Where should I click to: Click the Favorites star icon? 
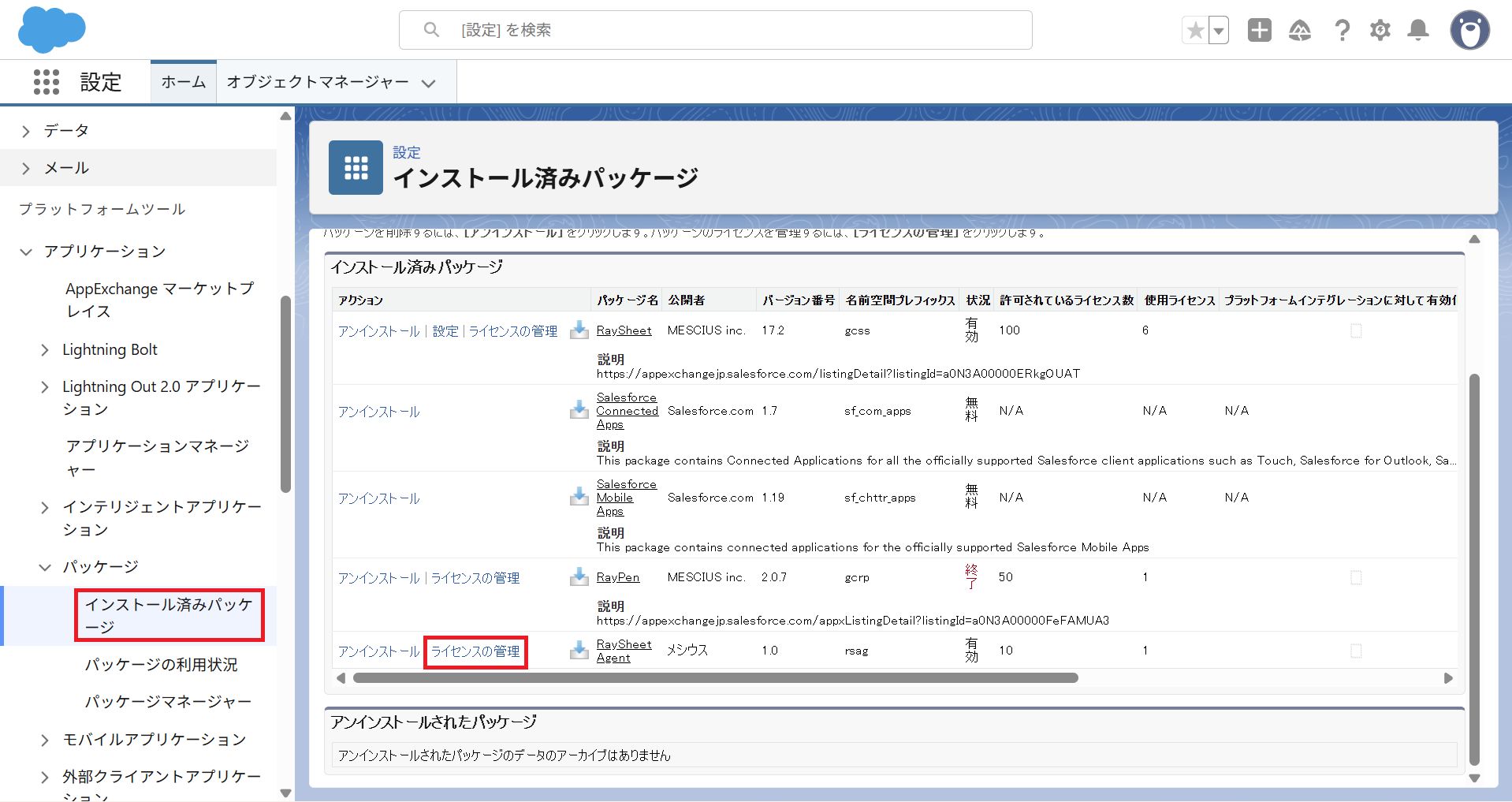click(1195, 31)
